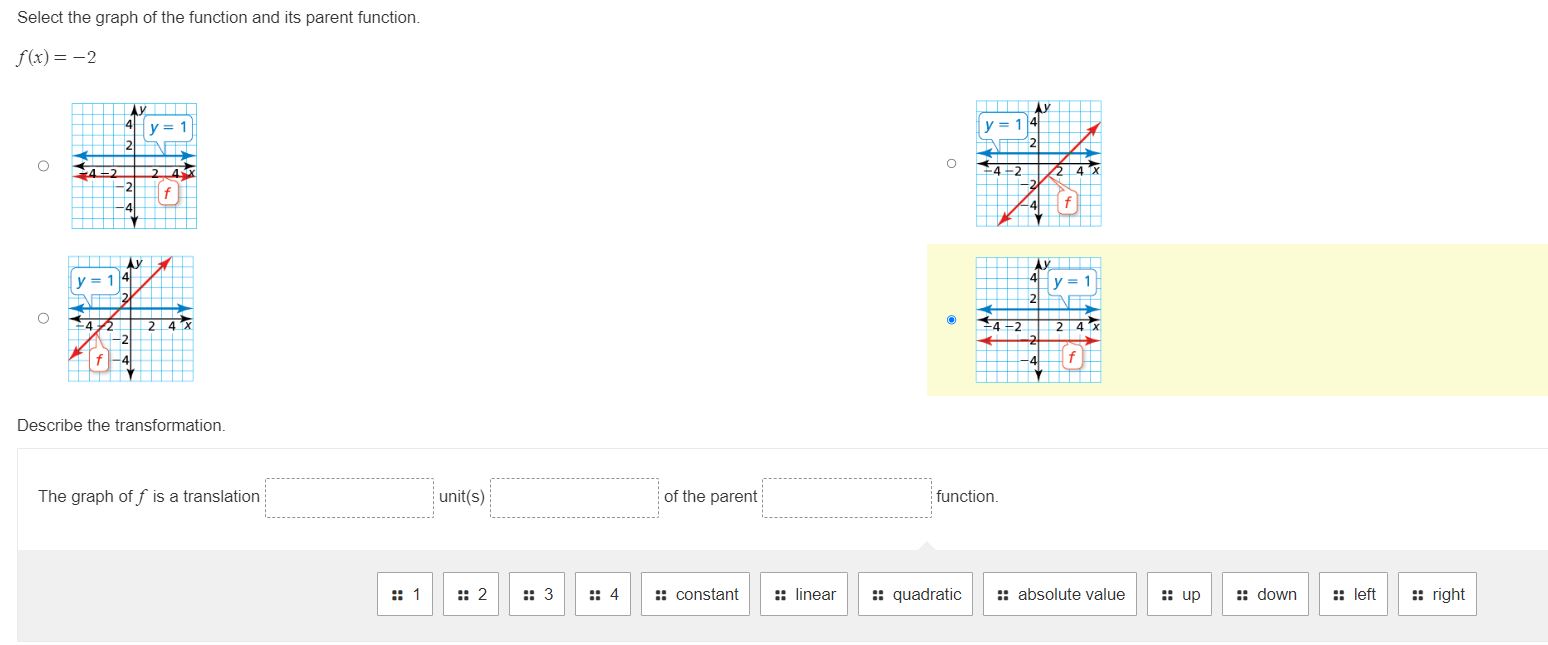Select the bottom-left graph answer option
The image size is (1548, 645).
42,318
